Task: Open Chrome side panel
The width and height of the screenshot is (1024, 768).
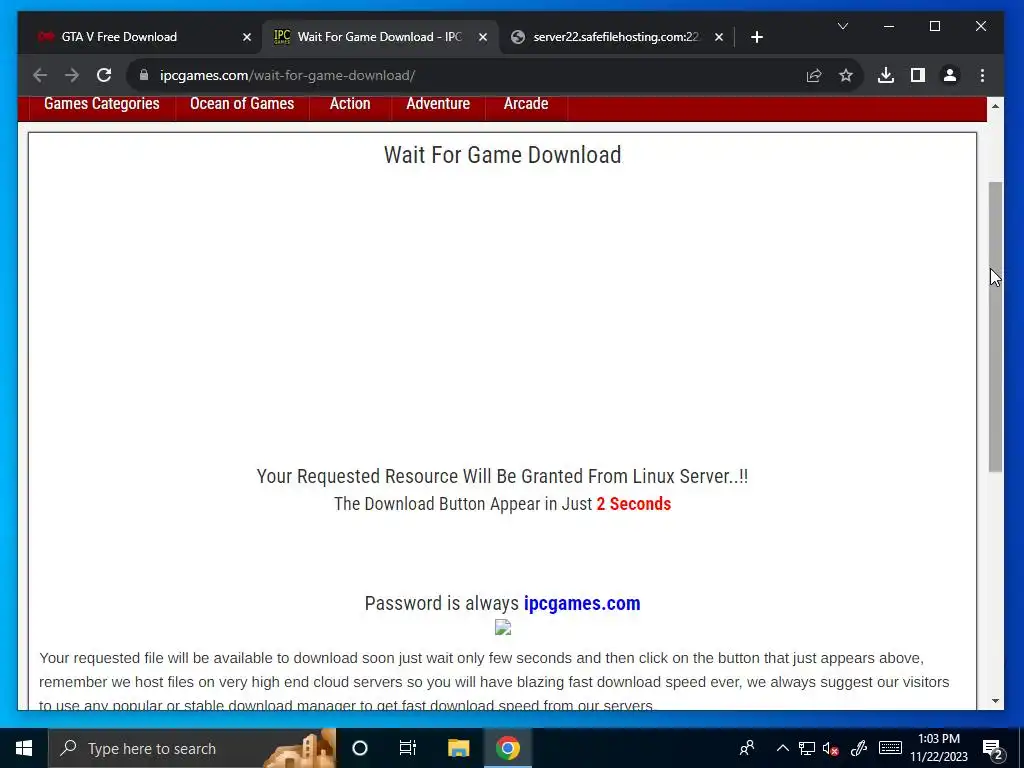Action: pyautogui.click(x=918, y=75)
